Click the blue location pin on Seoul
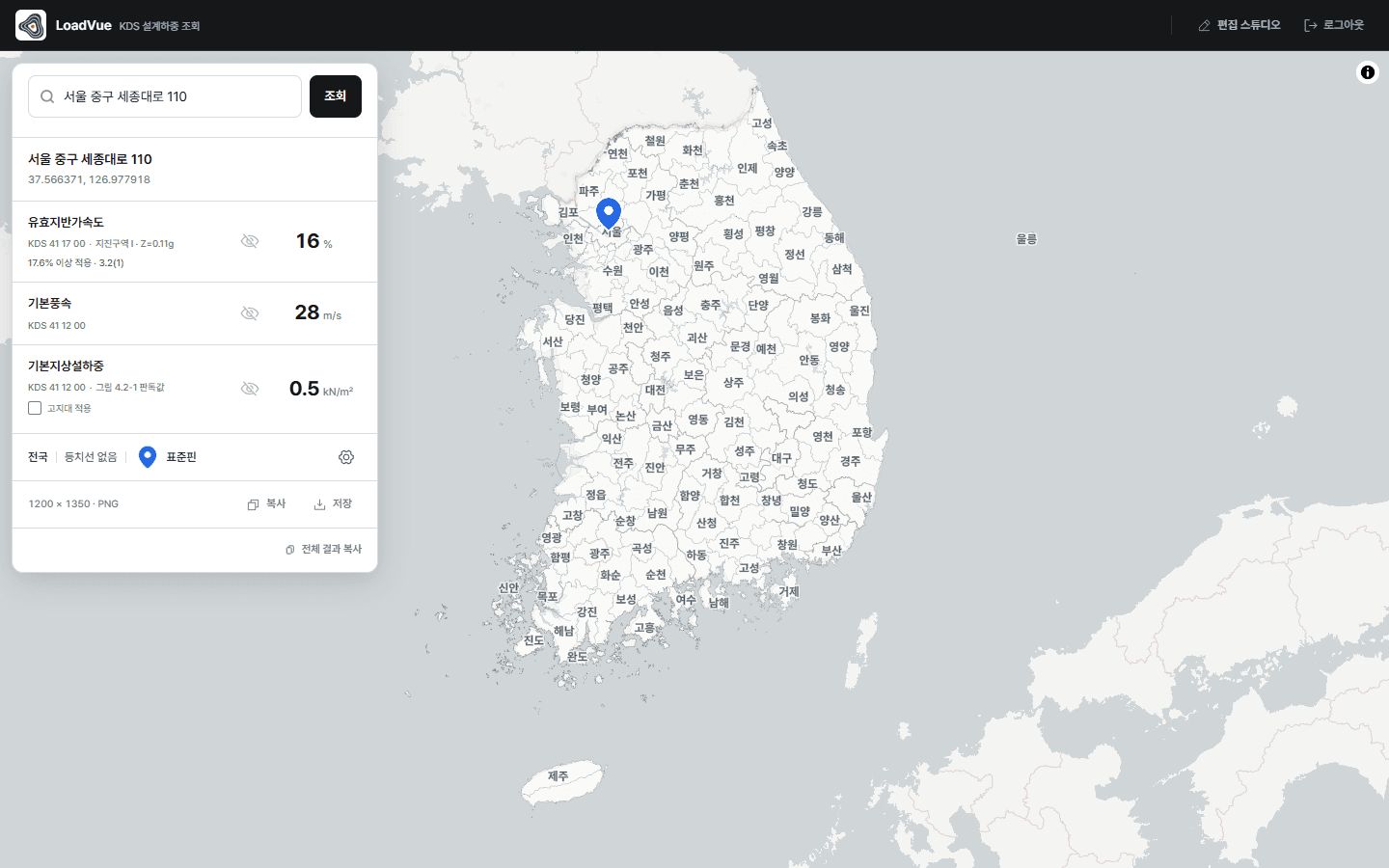This screenshot has width=1389, height=868. (609, 213)
